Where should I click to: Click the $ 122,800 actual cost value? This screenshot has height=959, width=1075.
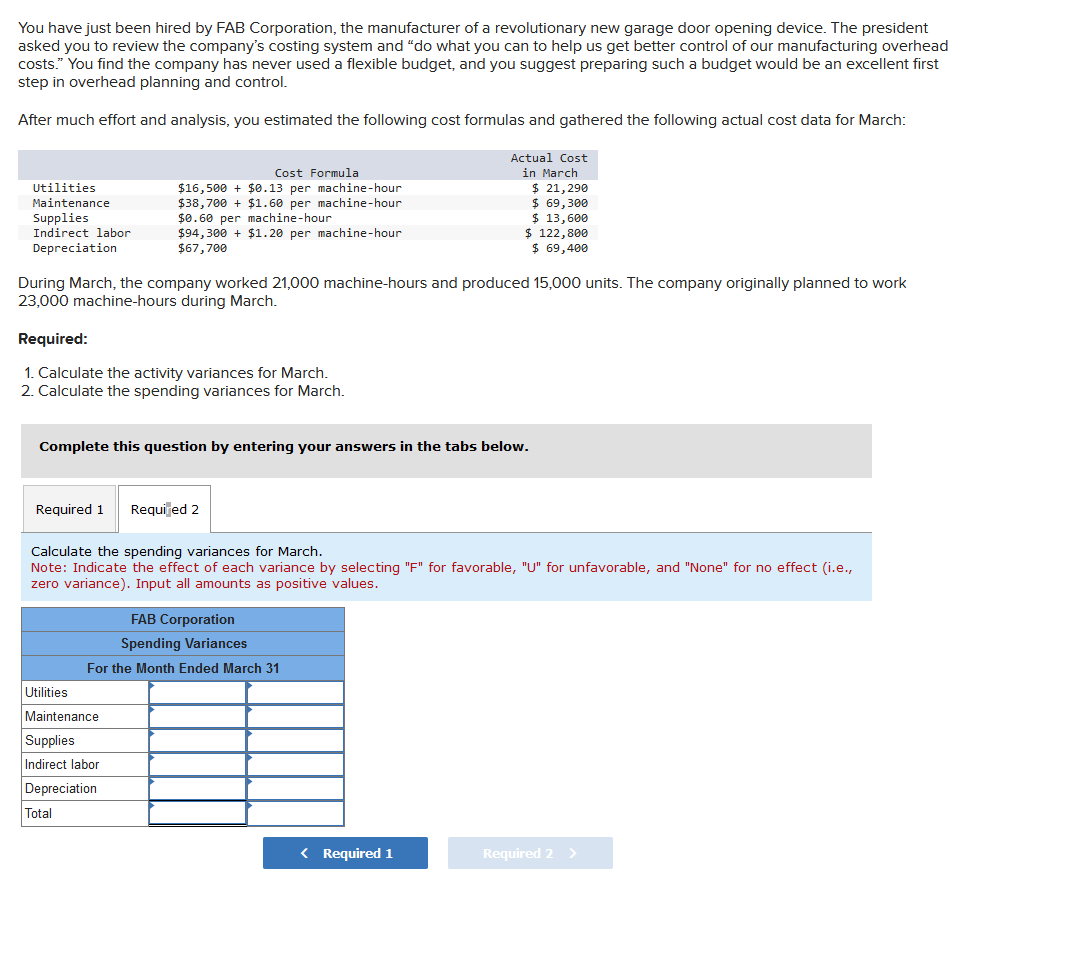tap(556, 233)
